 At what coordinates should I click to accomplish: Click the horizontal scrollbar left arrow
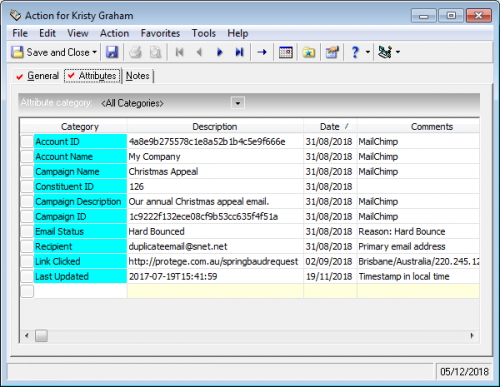[x=27, y=336]
